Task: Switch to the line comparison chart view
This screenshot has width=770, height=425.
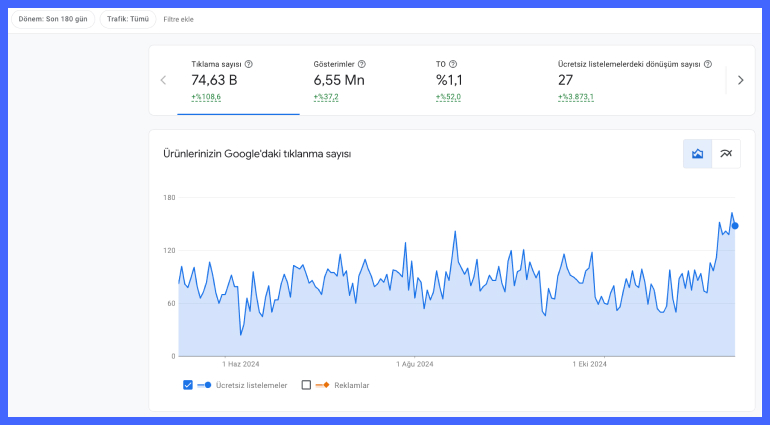Action: coord(726,153)
